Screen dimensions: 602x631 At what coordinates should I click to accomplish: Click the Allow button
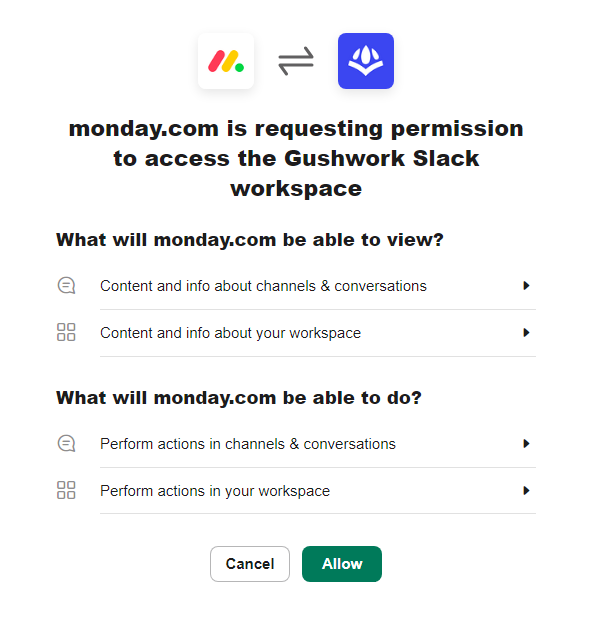point(342,564)
